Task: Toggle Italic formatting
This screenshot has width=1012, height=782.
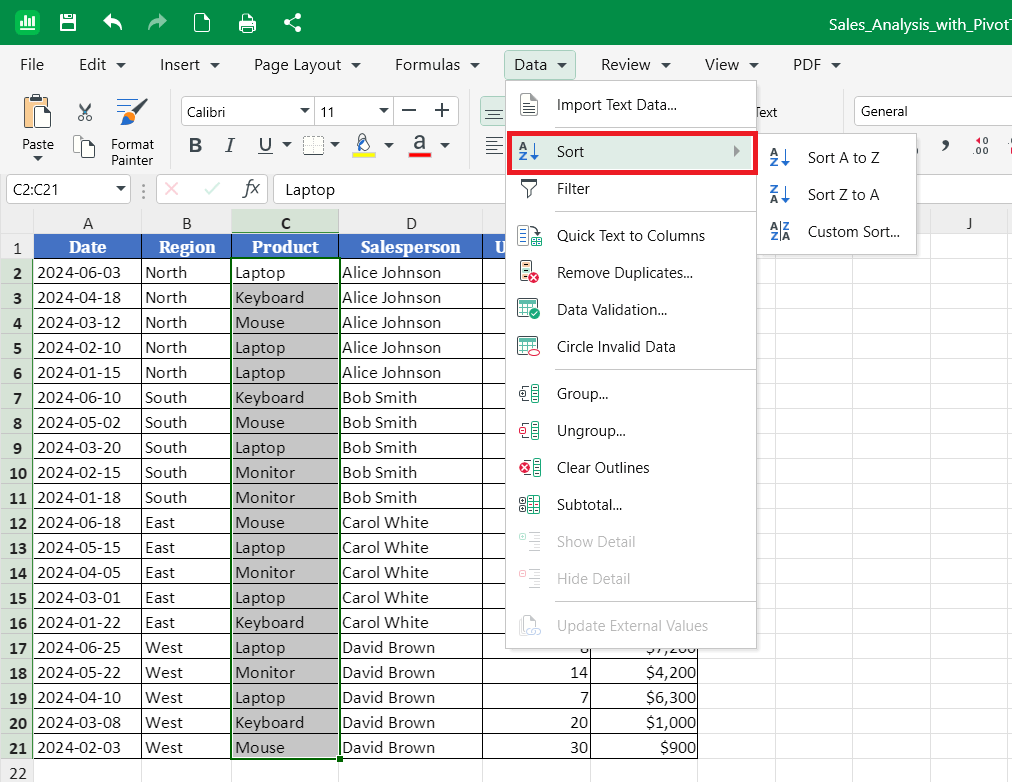Action: pos(230,145)
